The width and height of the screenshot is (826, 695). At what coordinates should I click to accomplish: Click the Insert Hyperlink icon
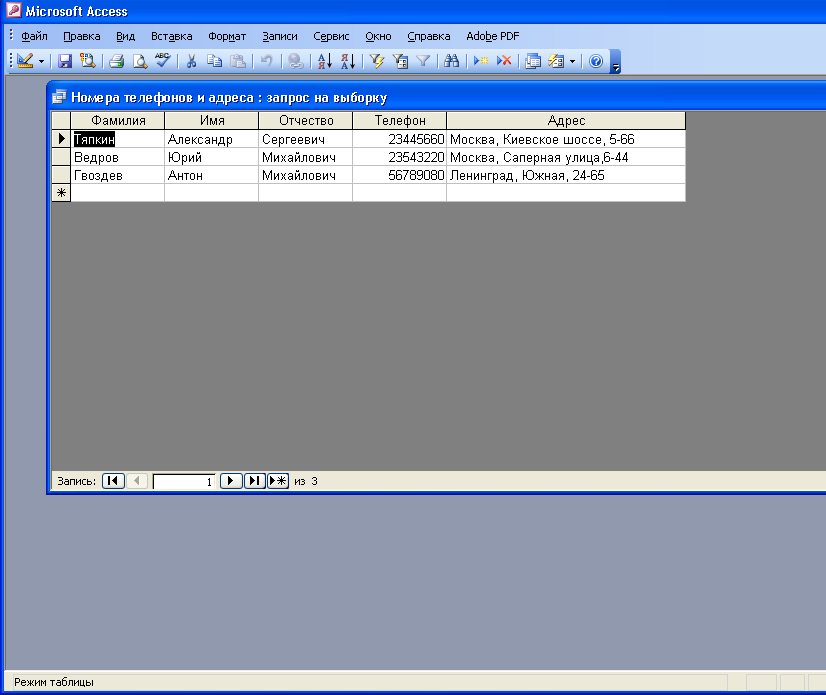[296, 61]
